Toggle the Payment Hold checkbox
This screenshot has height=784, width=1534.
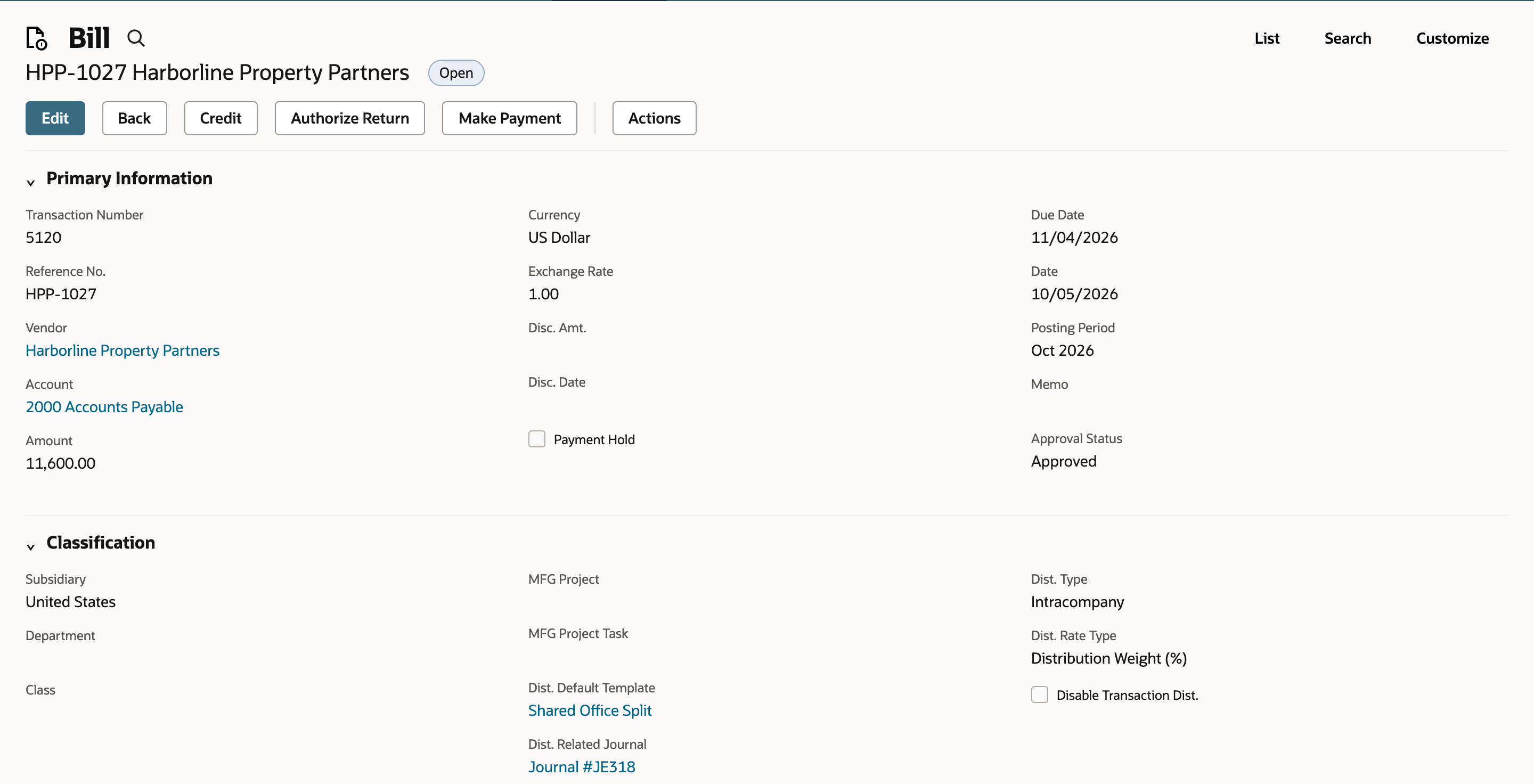(x=536, y=439)
